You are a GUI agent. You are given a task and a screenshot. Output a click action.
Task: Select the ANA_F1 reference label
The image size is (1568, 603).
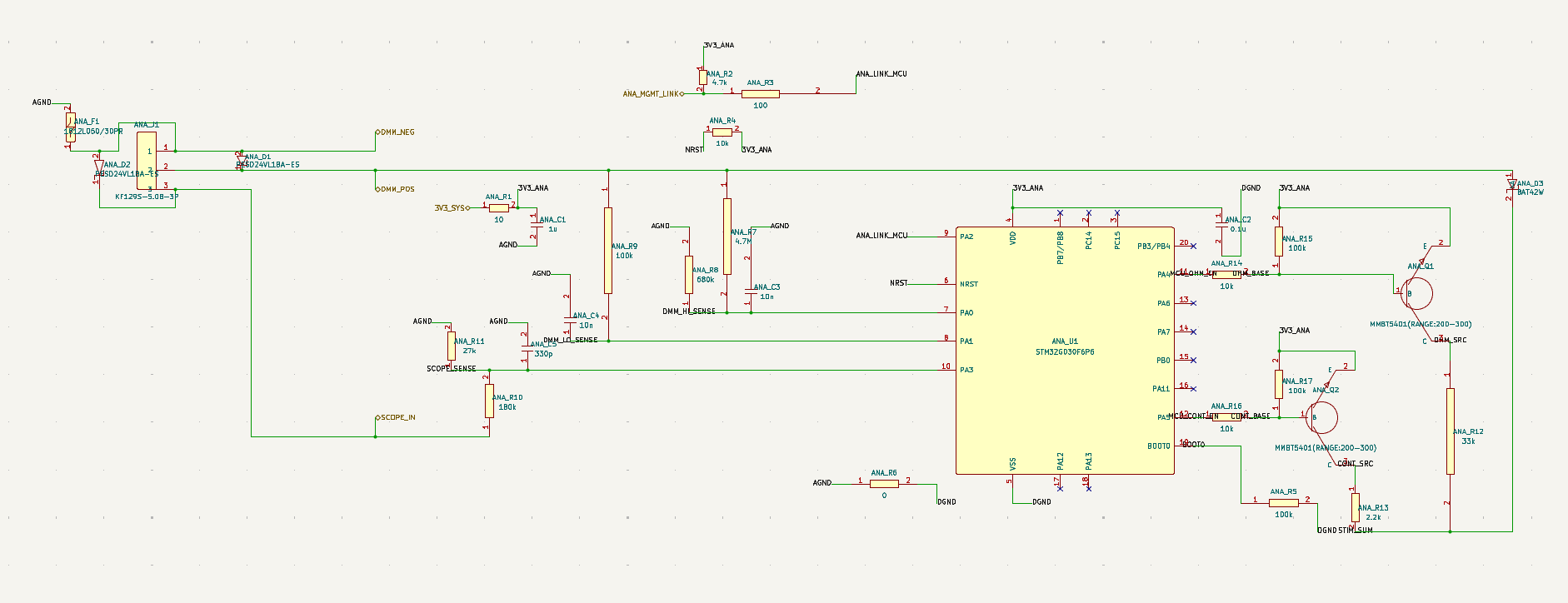(87, 122)
